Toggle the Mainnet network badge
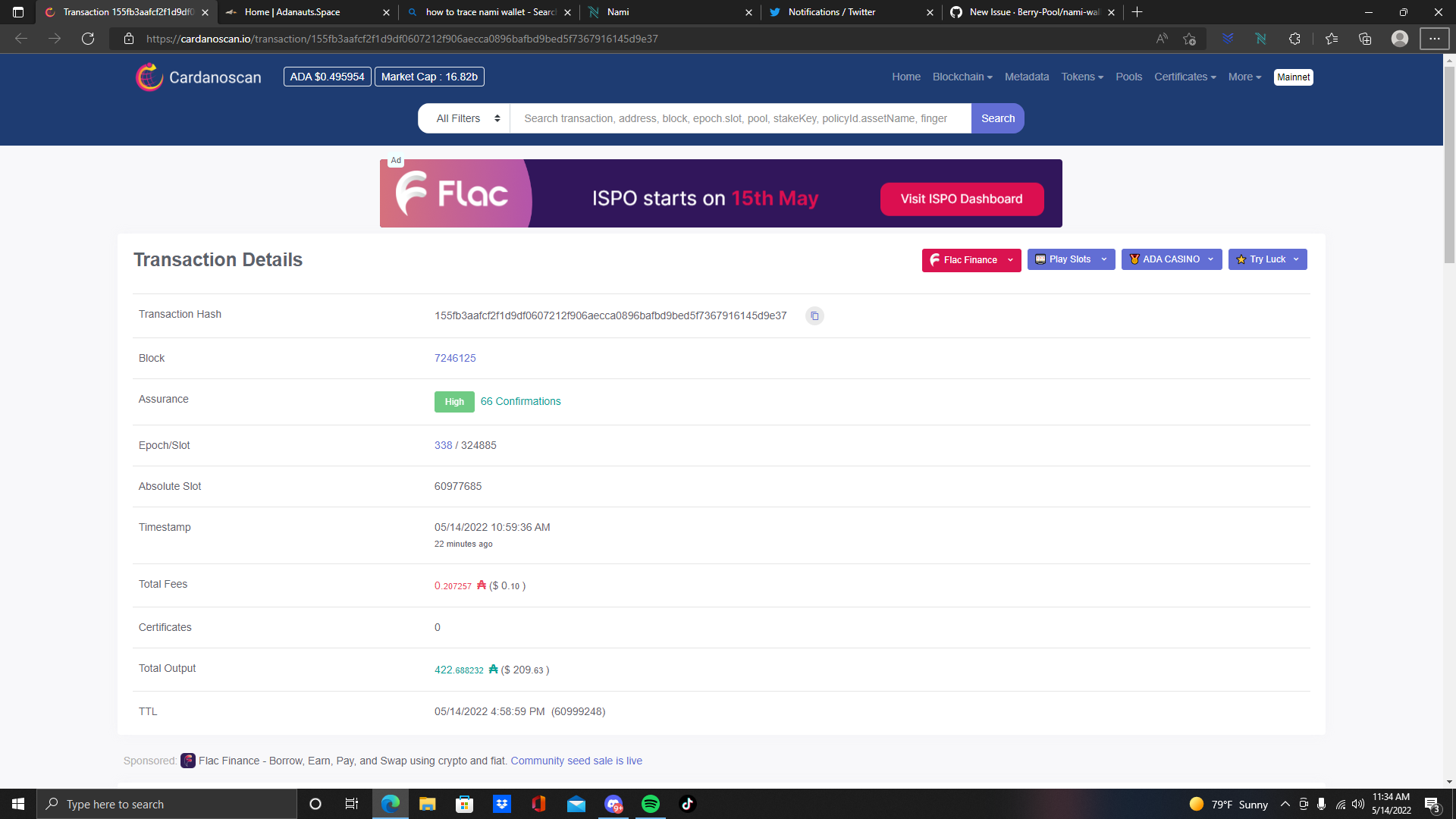1456x819 pixels. click(x=1293, y=77)
